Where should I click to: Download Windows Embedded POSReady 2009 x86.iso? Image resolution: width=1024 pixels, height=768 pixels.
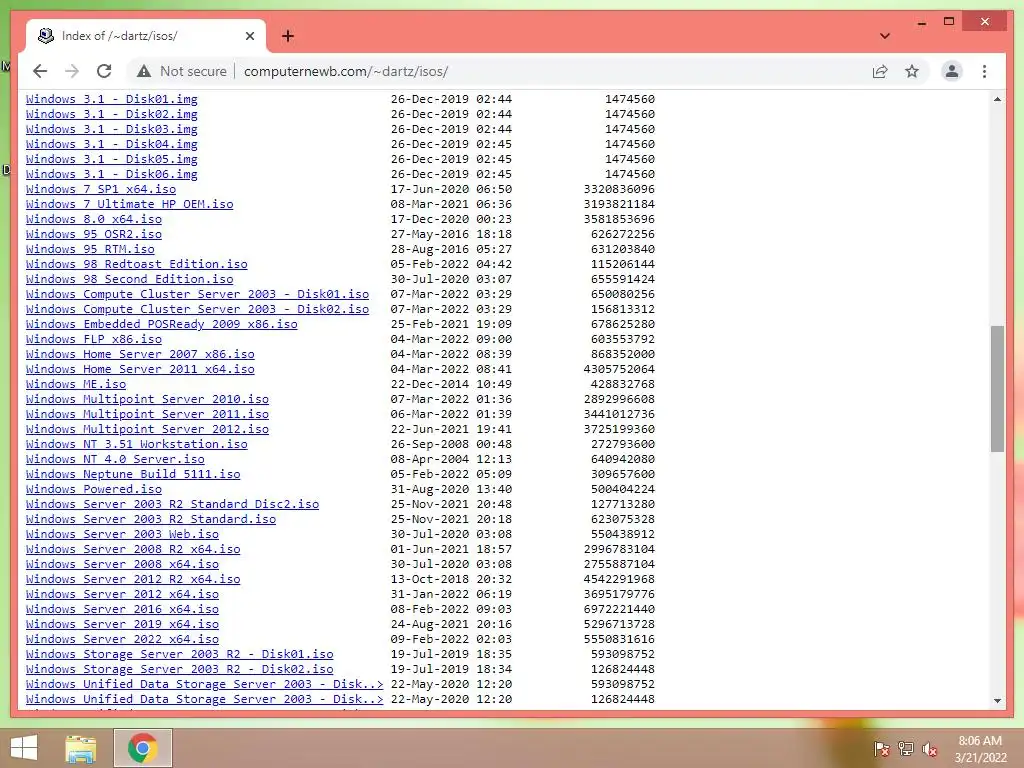pos(161,325)
